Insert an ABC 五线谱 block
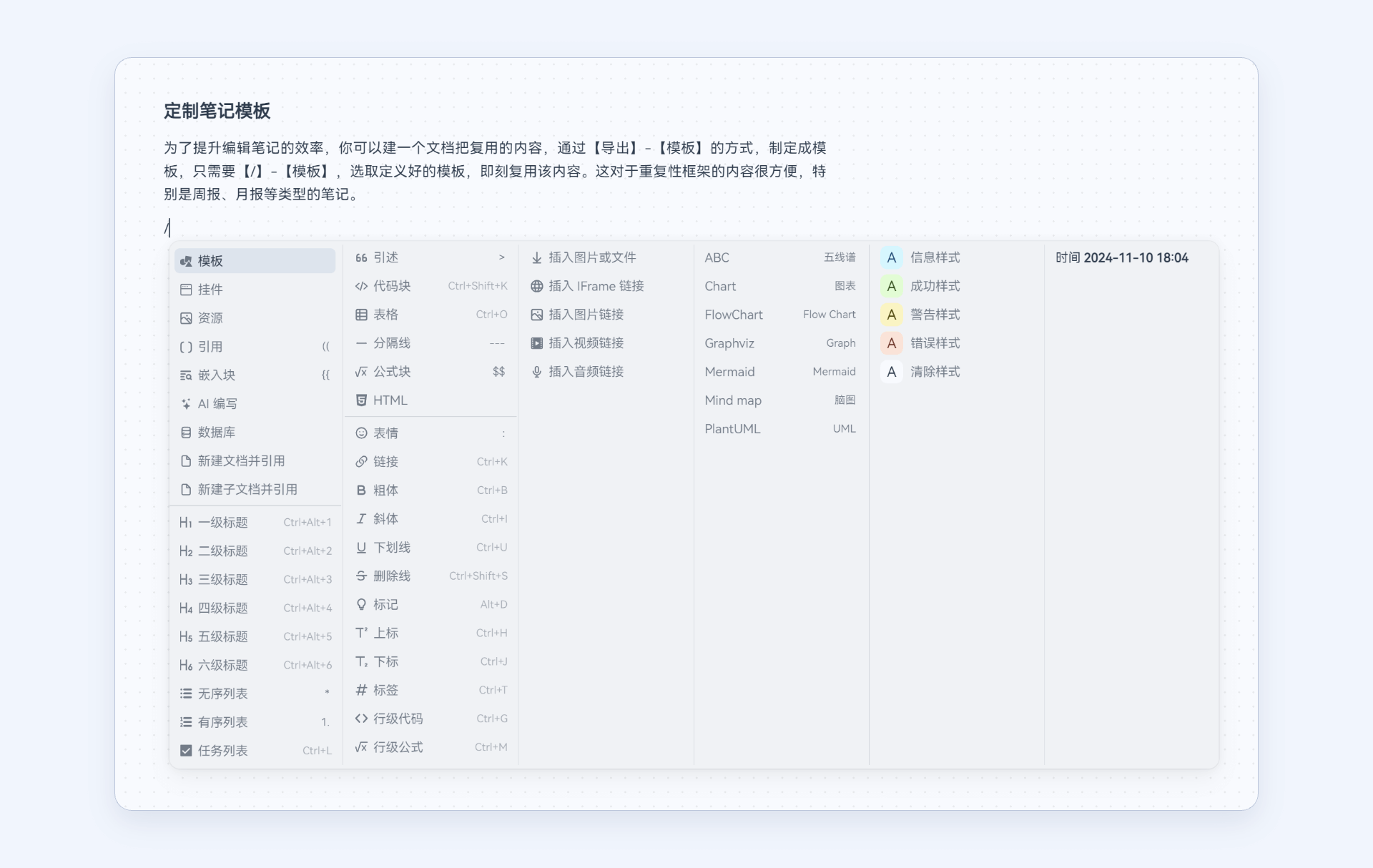 pos(781,257)
